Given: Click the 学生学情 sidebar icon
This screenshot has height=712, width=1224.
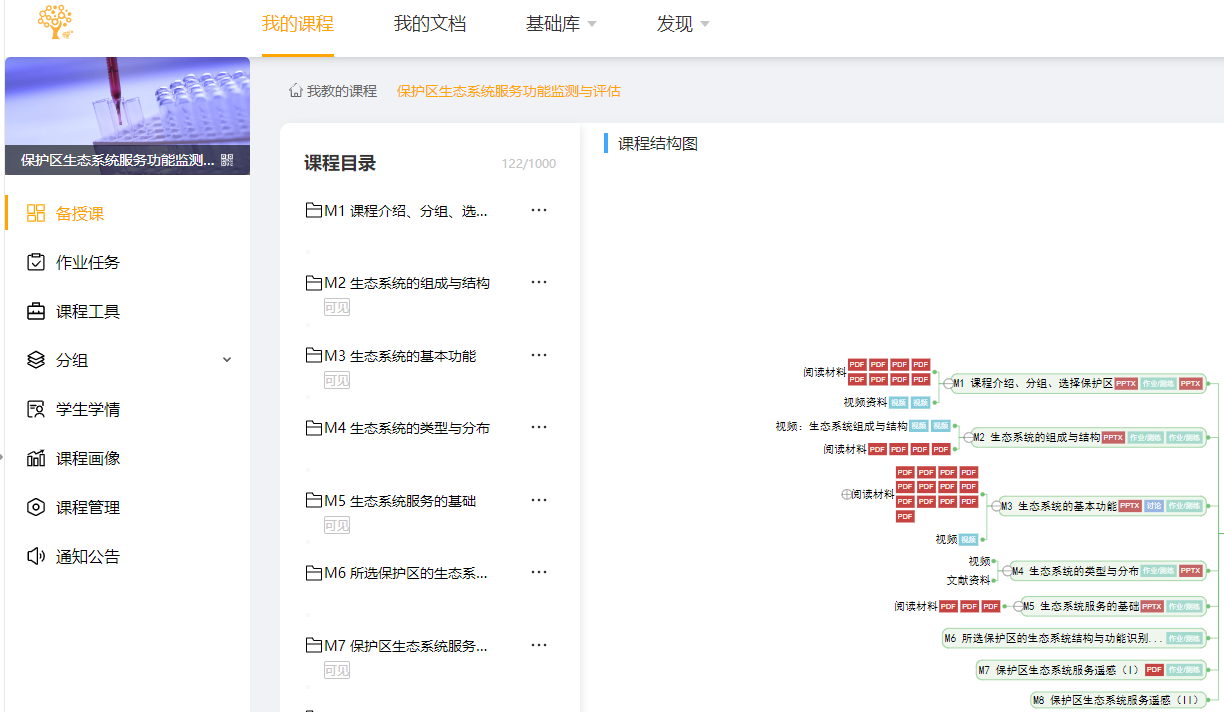Looking at the screenshot, I should pos(36,409).
